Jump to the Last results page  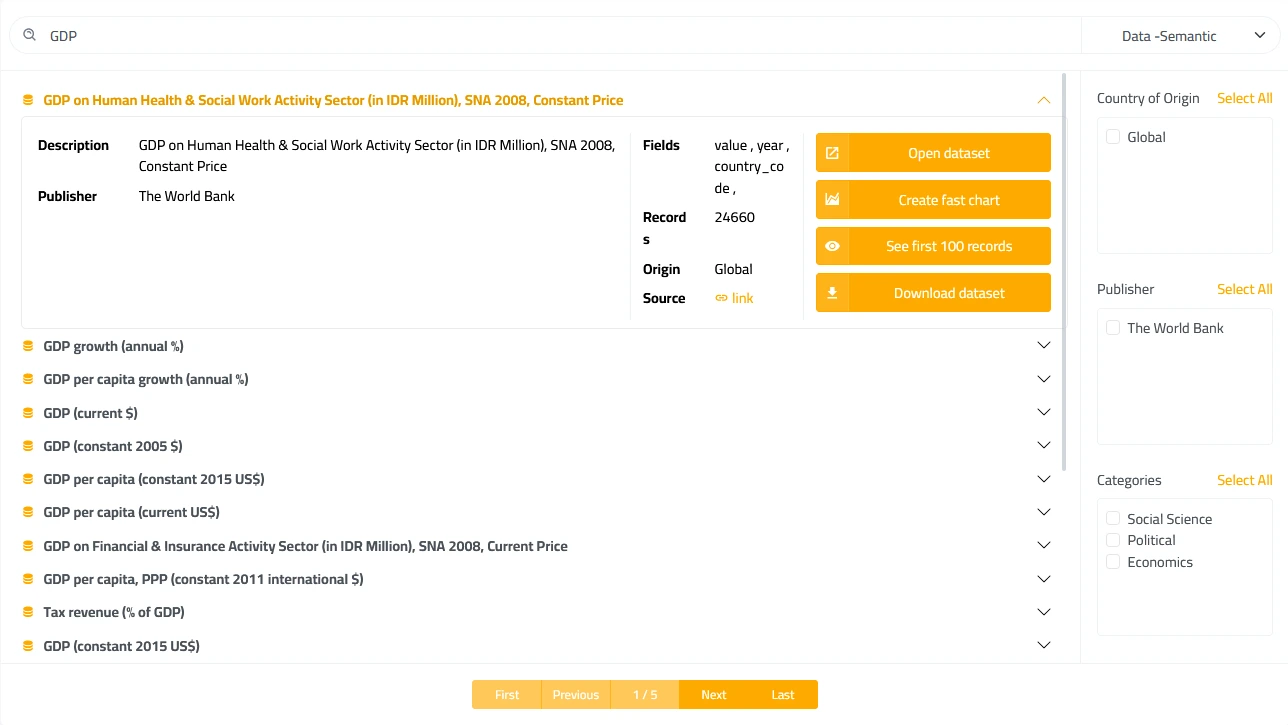point(782,695)
